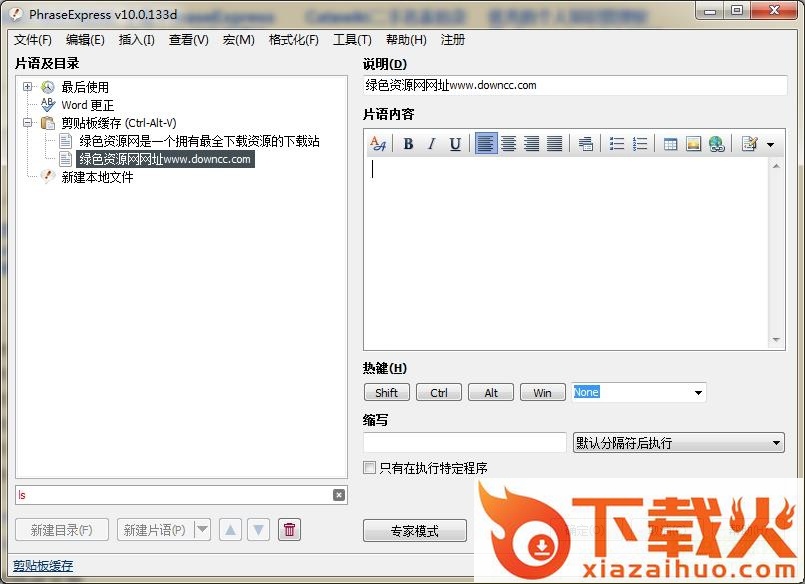Viewport: 805px width, 584px height.
Task: Open the 默认分隔符后执行 dropdown
Action: coord(679,442)
